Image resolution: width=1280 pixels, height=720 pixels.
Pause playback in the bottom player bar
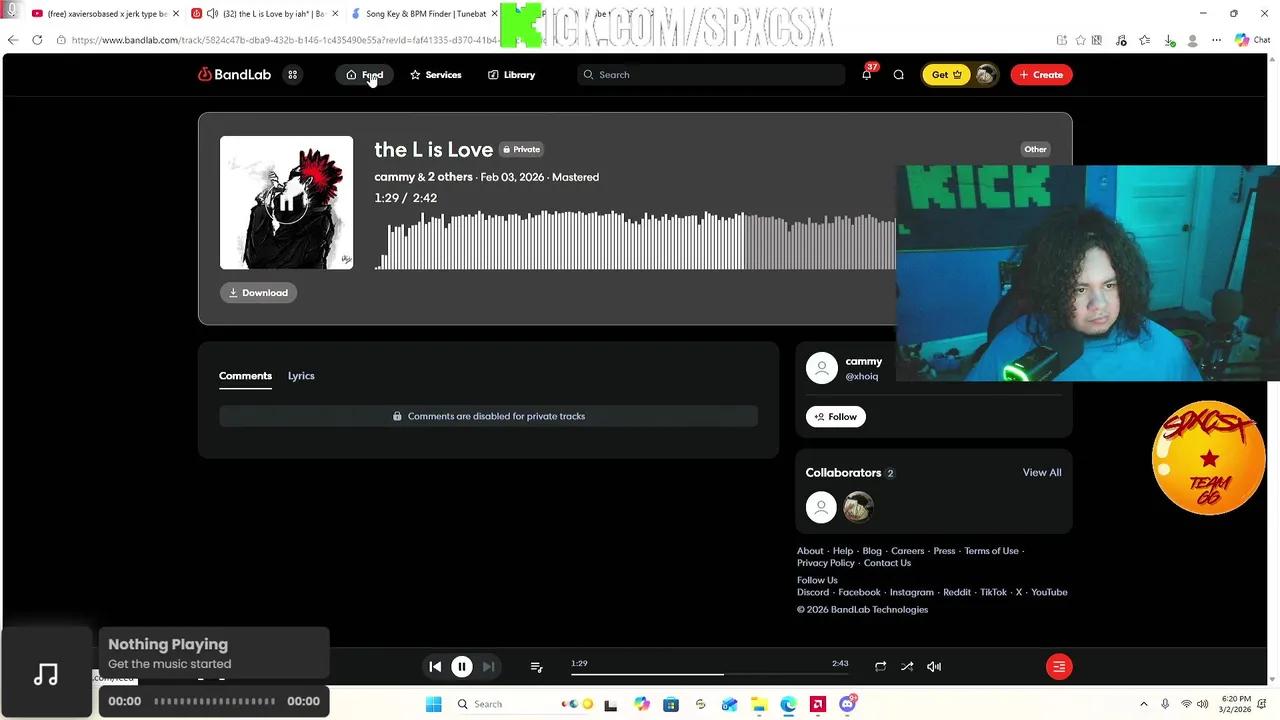(x=462, y=667)
